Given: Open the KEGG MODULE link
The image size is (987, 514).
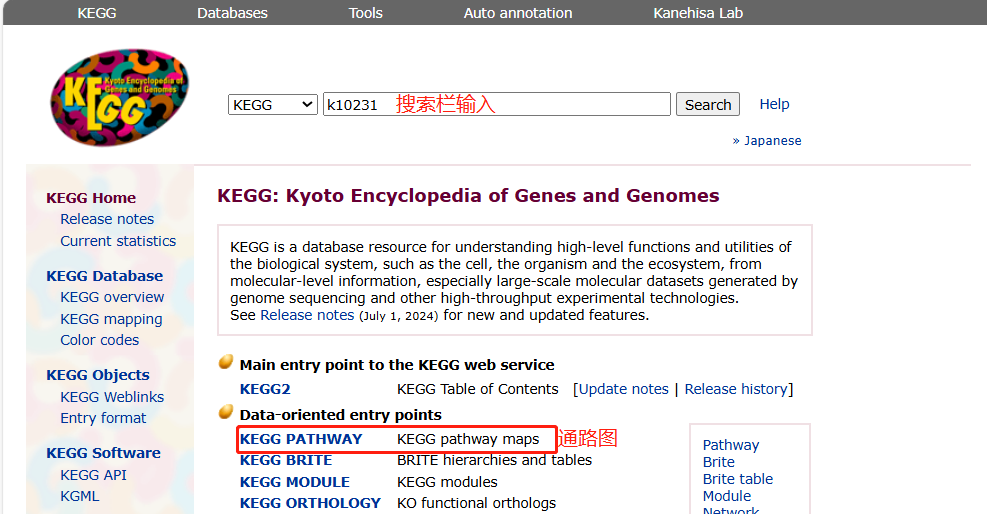Looking at the screenshot, I should coord(295,482).
